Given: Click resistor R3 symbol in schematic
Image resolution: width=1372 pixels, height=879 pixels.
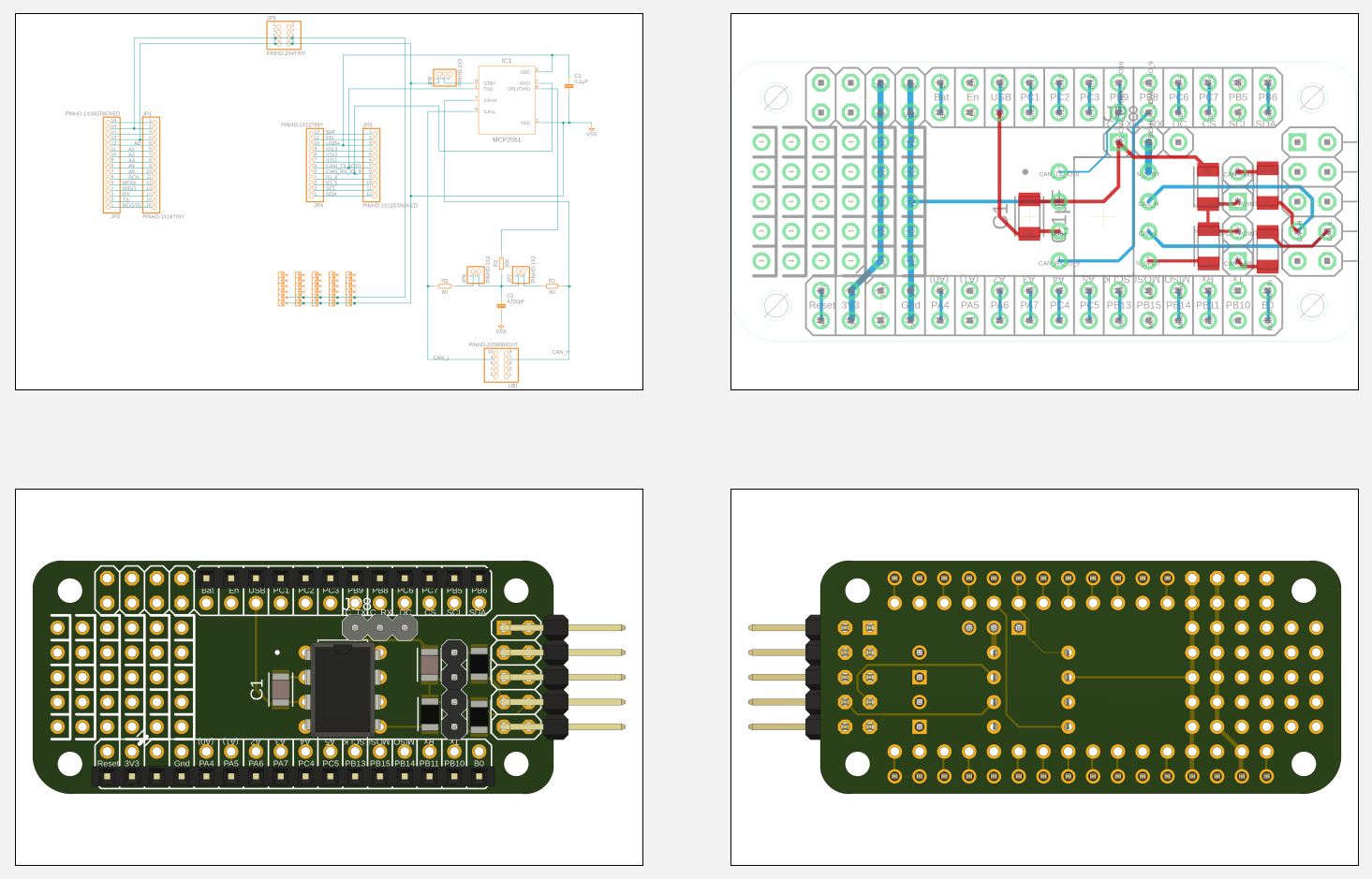Looking at the screenshot, I should pos(501,264).
